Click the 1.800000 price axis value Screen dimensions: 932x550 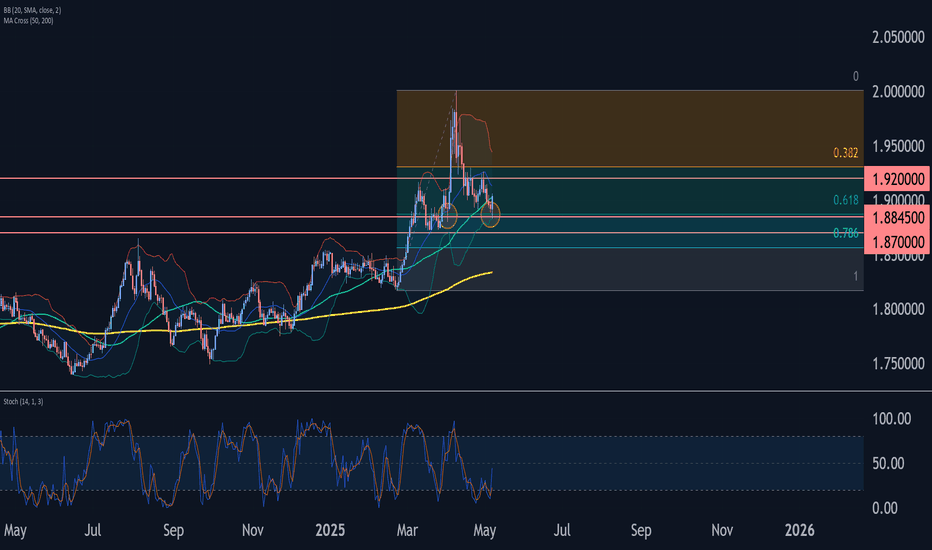(898, 309)
